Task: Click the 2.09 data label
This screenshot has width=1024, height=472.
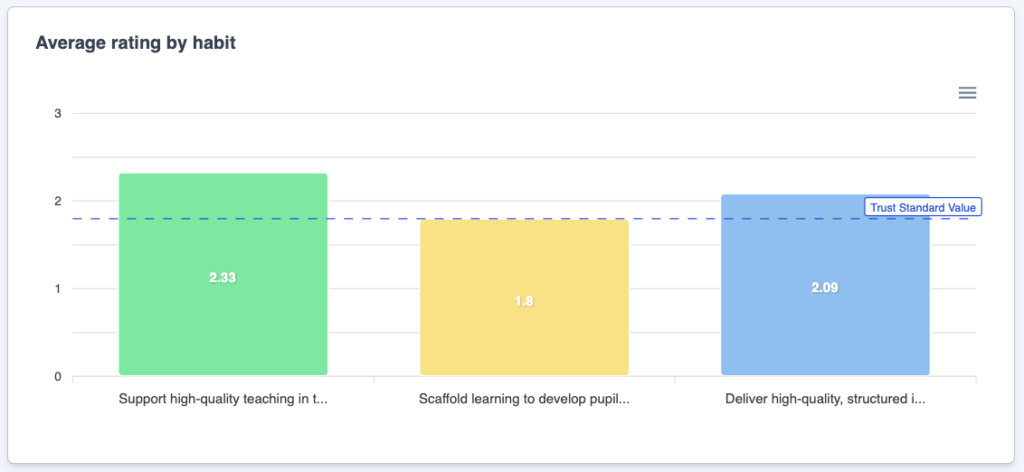Action: [825, 288]
